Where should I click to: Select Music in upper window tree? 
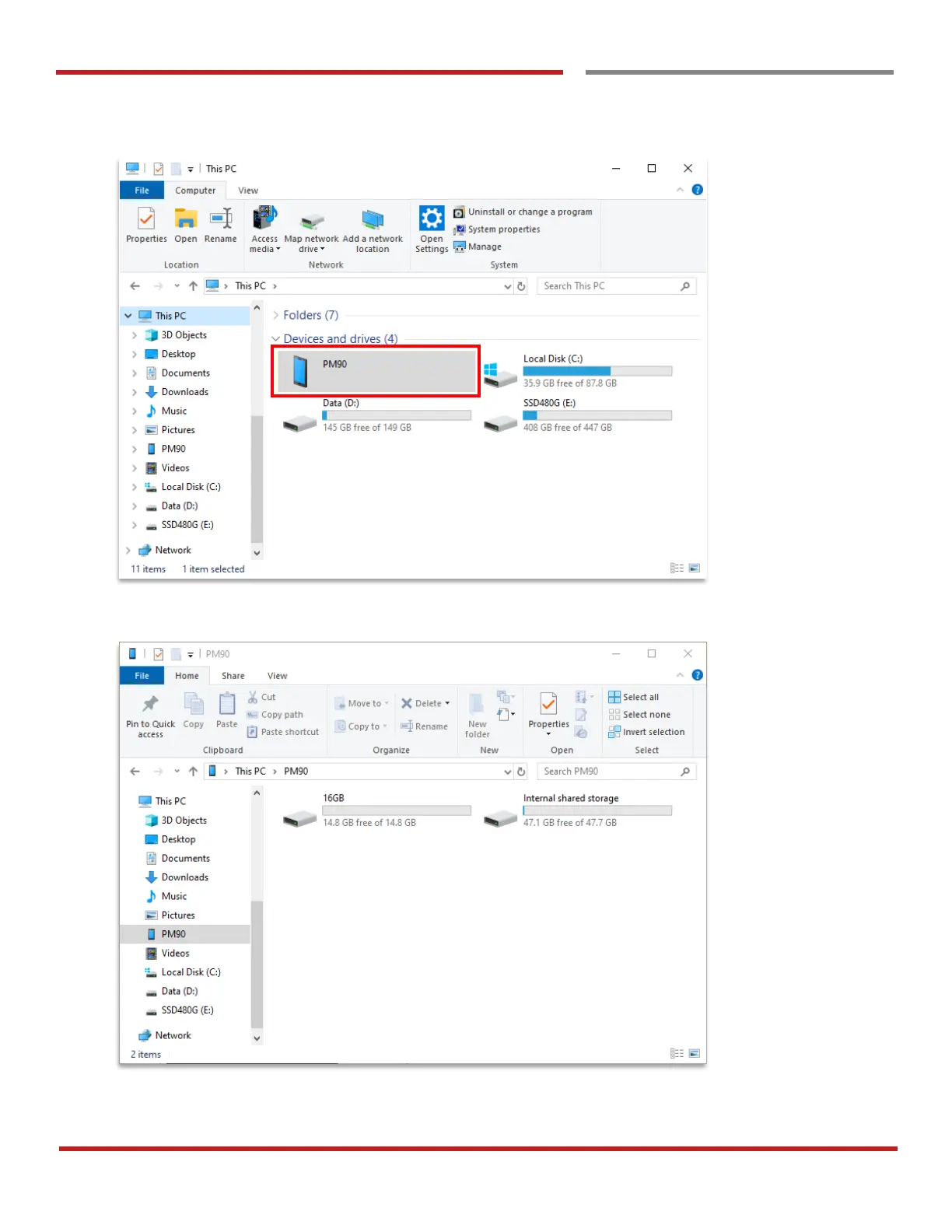173,411
